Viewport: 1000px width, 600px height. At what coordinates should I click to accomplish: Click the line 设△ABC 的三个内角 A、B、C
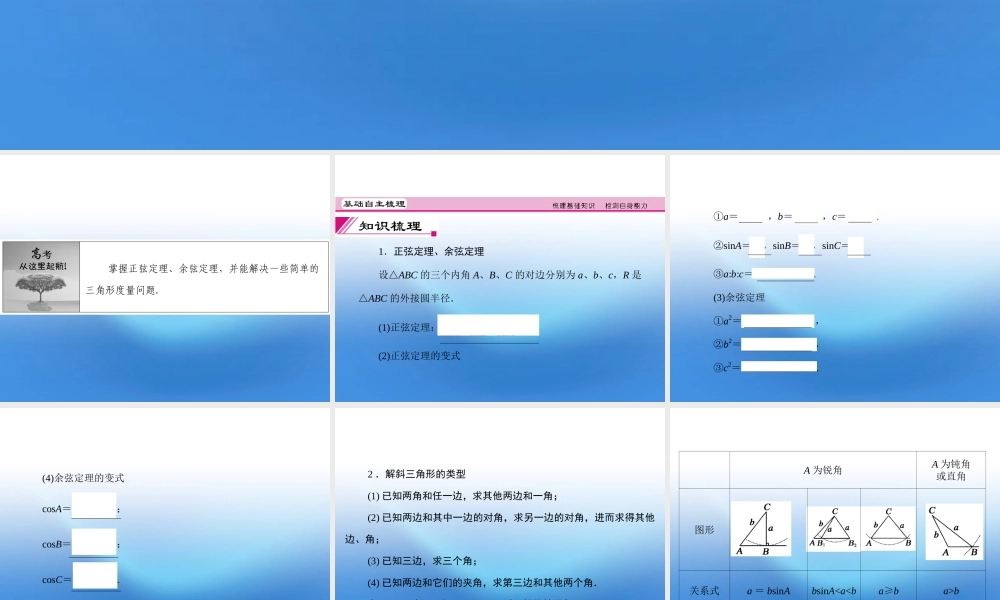pos(510,275)
